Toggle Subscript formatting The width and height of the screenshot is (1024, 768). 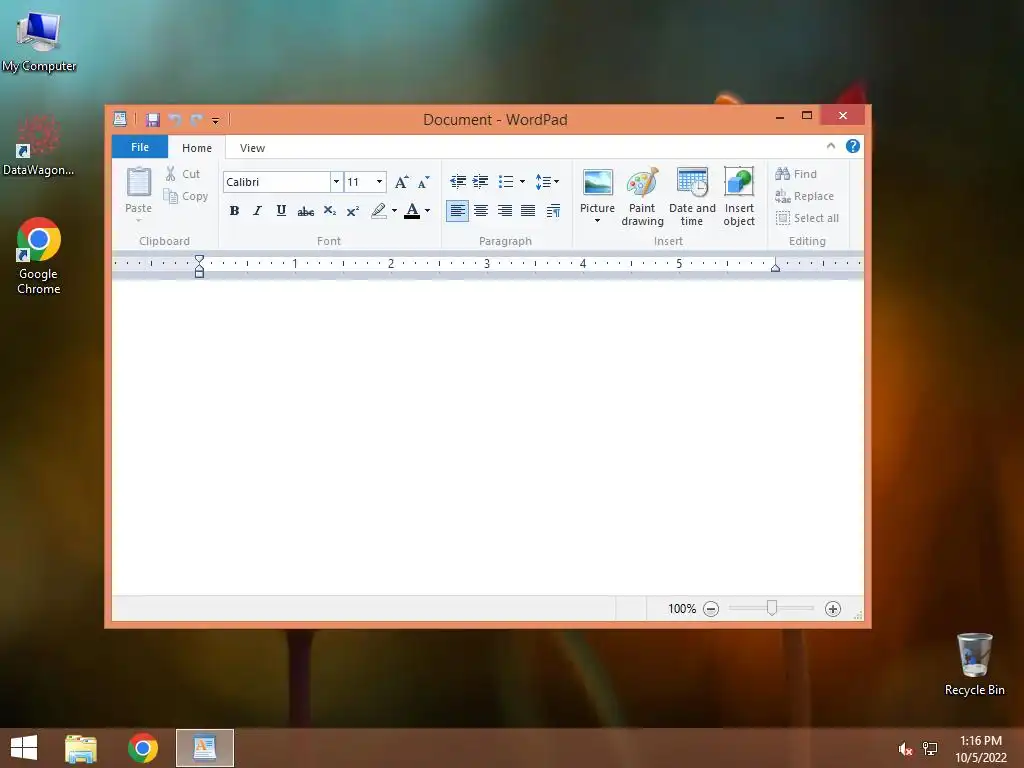(329, 210)
